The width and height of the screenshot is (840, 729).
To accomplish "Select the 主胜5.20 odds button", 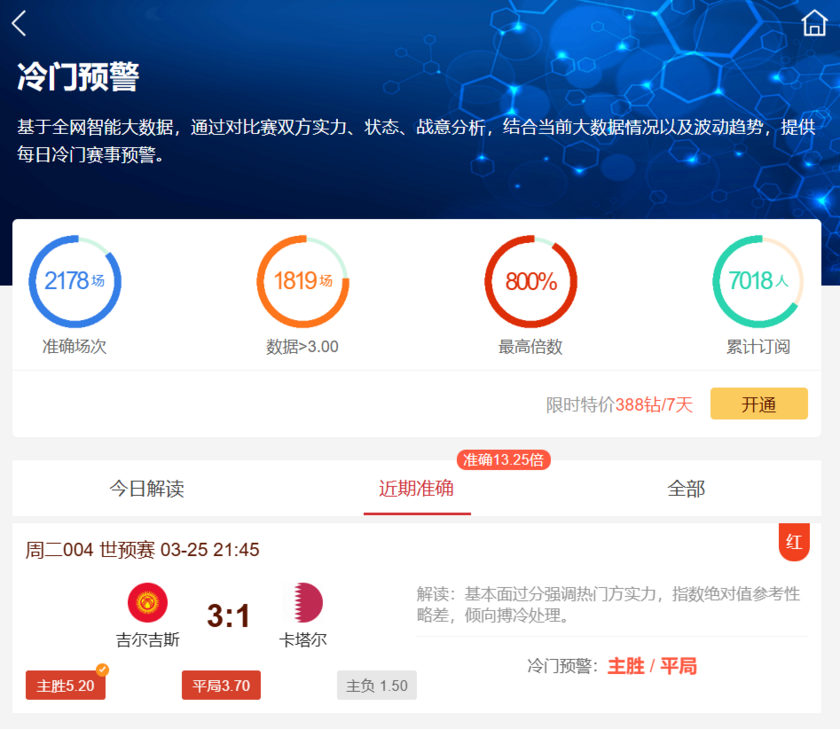I will 66,686.
